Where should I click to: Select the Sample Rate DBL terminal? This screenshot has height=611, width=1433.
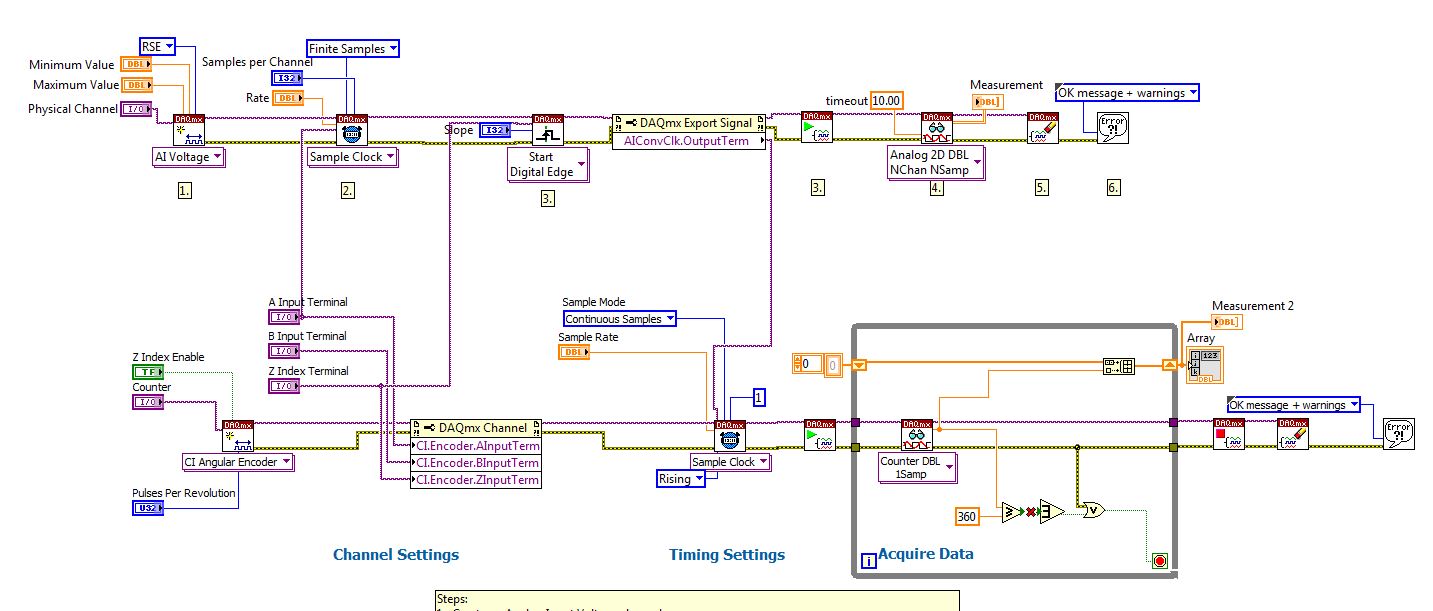pyautogui.click(x=573, y=352)
